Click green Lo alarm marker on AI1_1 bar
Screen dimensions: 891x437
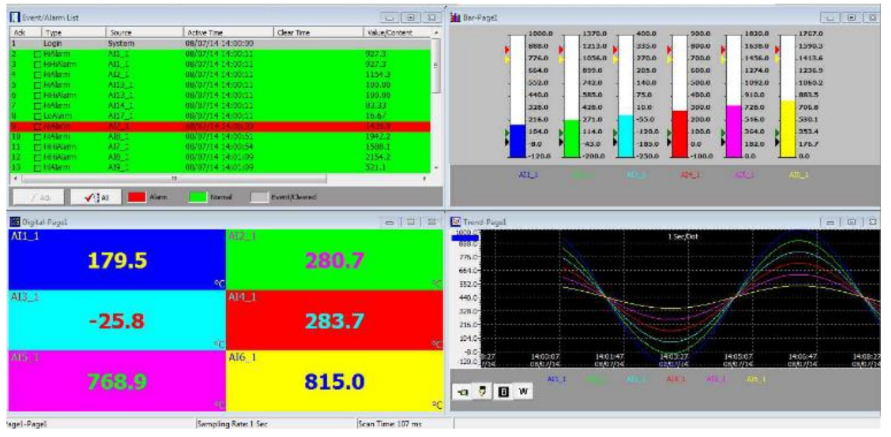507,132
